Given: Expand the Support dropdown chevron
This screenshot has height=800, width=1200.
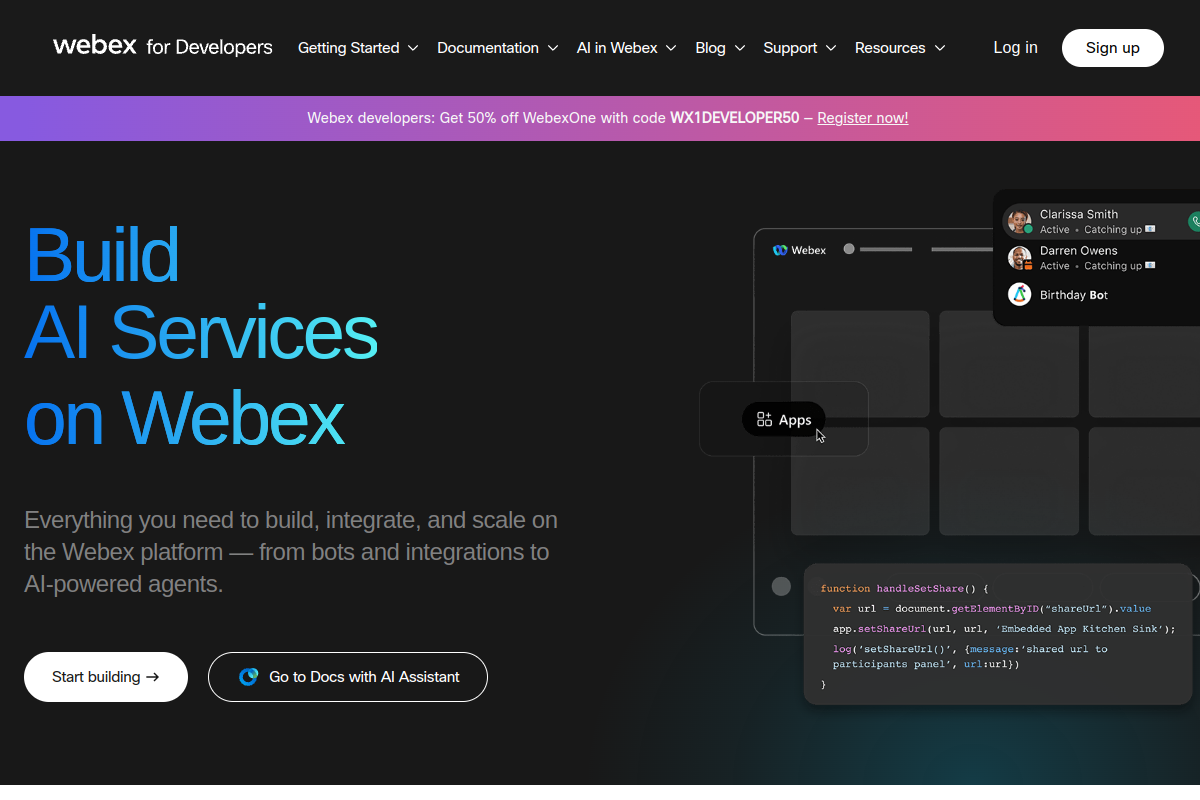Looking at the screenshot, I should pos(831,48).
